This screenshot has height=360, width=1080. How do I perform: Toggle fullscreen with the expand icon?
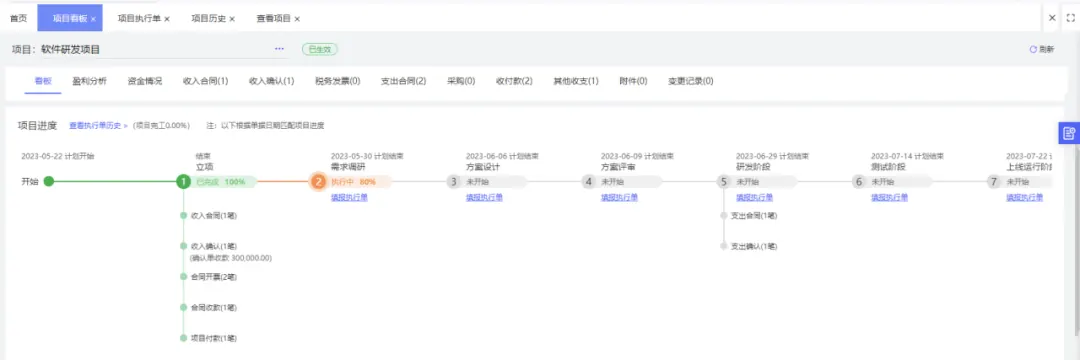pyautogui.click(x=1070, y=18)
